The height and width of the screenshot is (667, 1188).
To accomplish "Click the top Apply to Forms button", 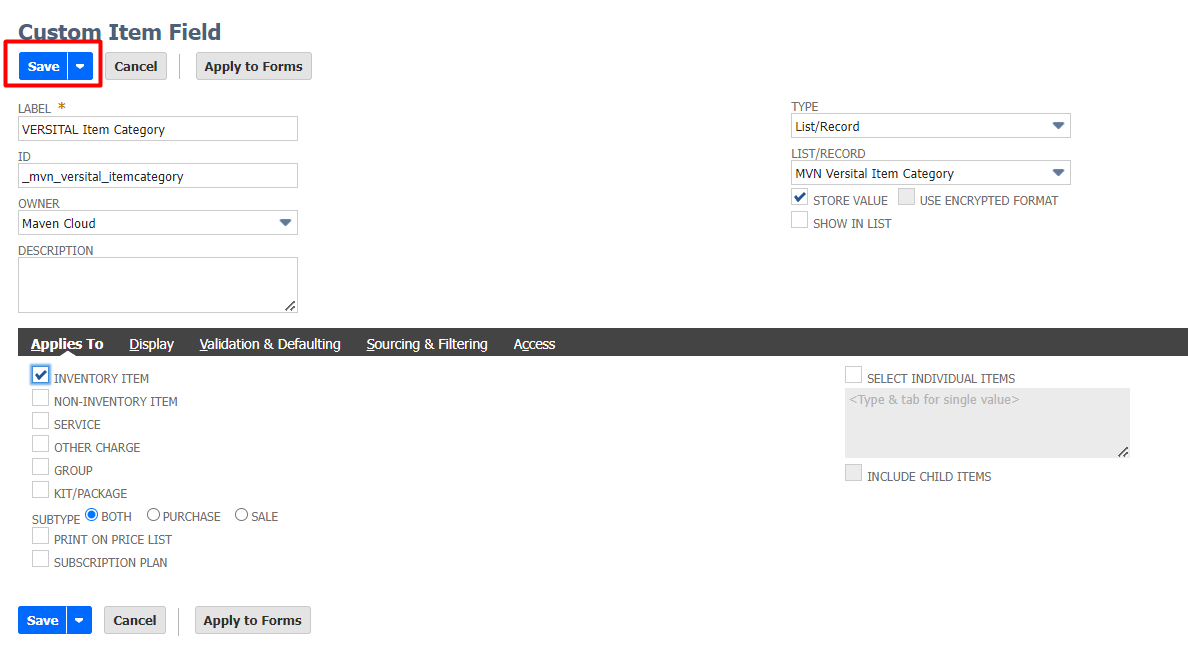I will tap(253, 67).
